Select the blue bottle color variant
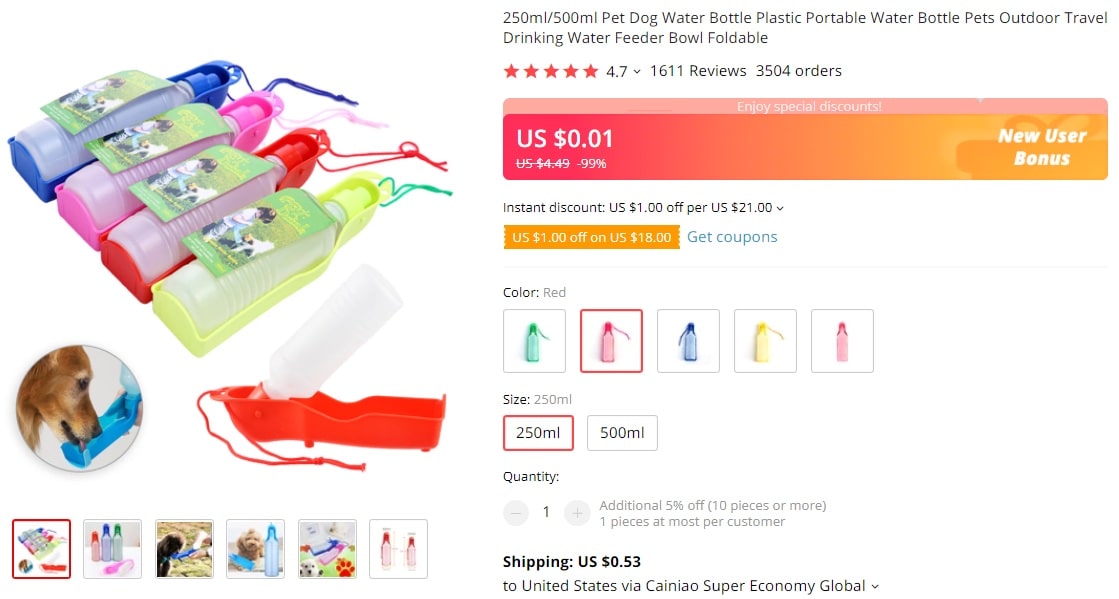 pyautogui.click(x=688, y=340)
